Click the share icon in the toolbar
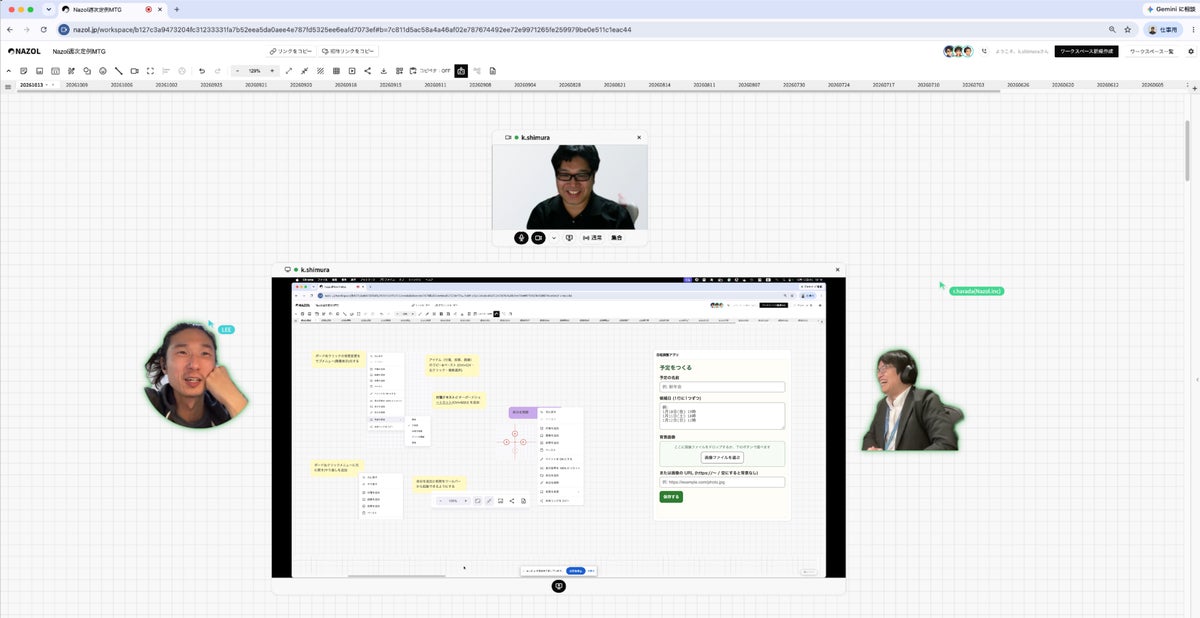 (368, 71)
